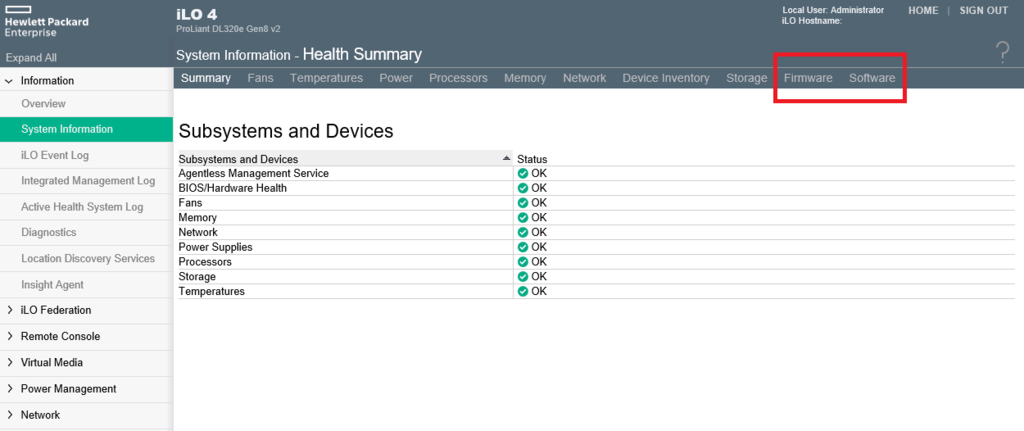Expand the Virtual Media section
This screenshot has height=431, width=1024.
(9, 362)
